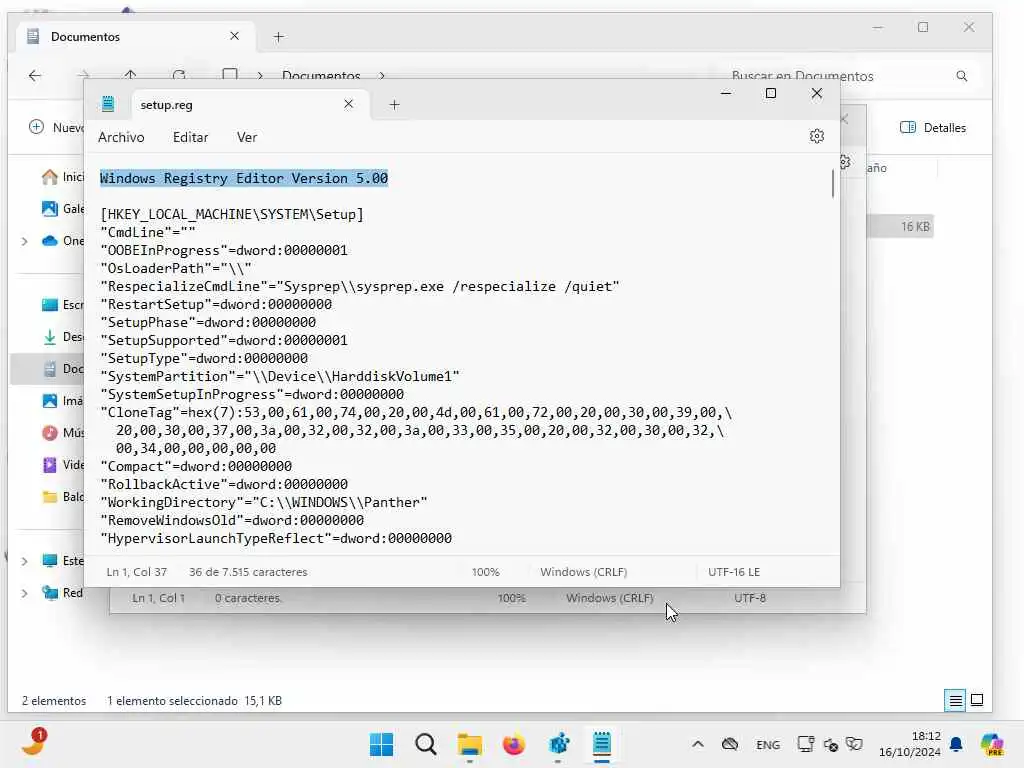1024x768 pixels.
Task: Open Copilot preview icon in taskbar
Action: point(993,744)
